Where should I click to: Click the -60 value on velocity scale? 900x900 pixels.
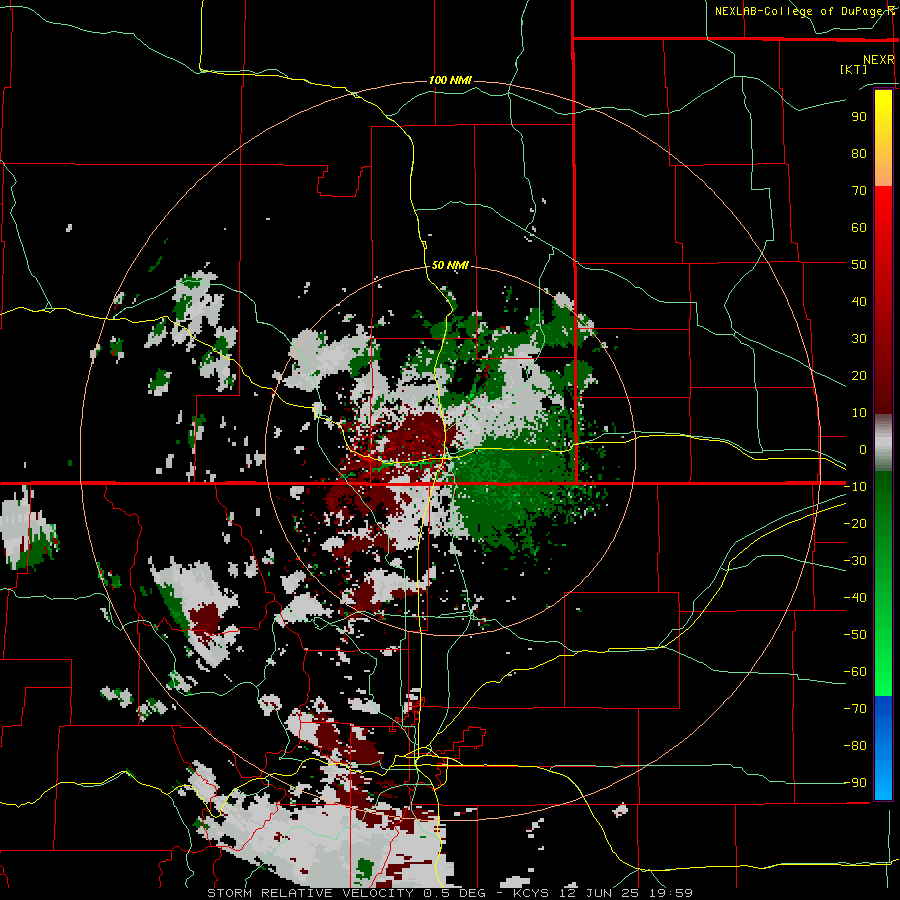(856, 672)
